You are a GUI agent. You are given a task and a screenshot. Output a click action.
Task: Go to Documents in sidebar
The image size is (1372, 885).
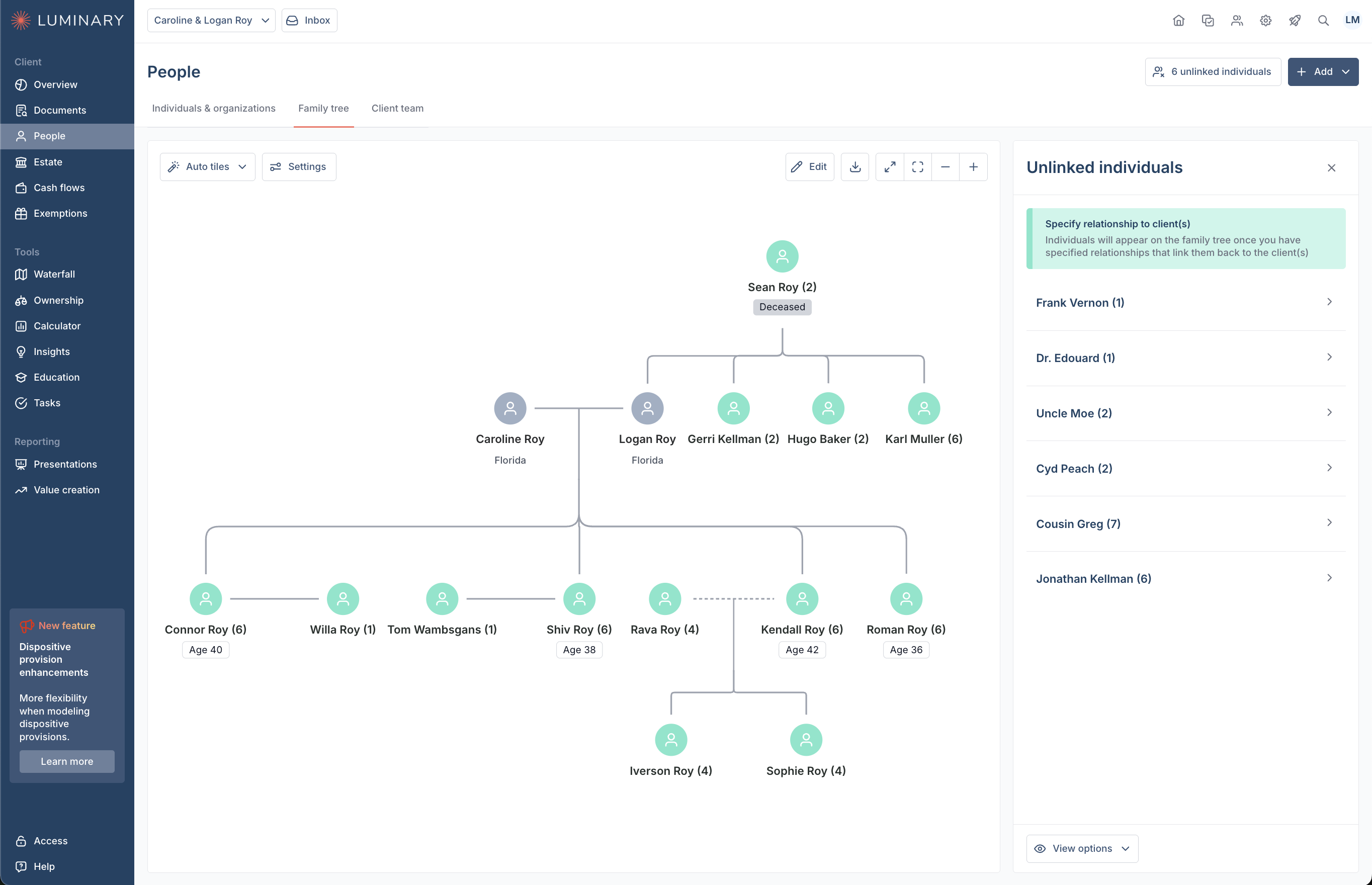[67, 110]
